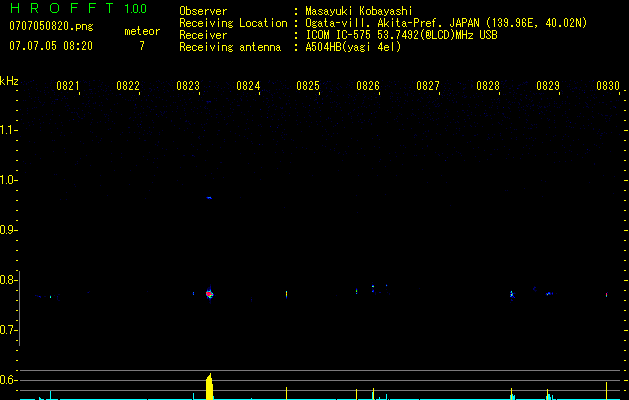Click the 0.6 kHz frequency label
The image size is (629, 400).
click(7, 380)
